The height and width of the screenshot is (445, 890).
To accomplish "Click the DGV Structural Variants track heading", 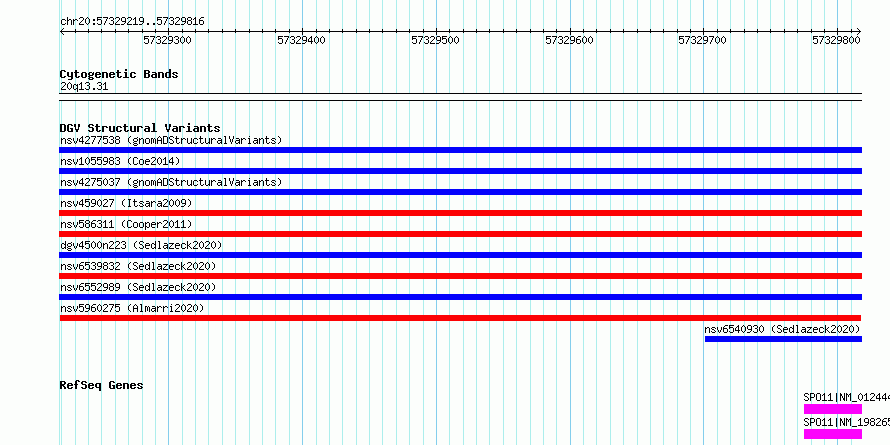I will [x=140, y=128].
